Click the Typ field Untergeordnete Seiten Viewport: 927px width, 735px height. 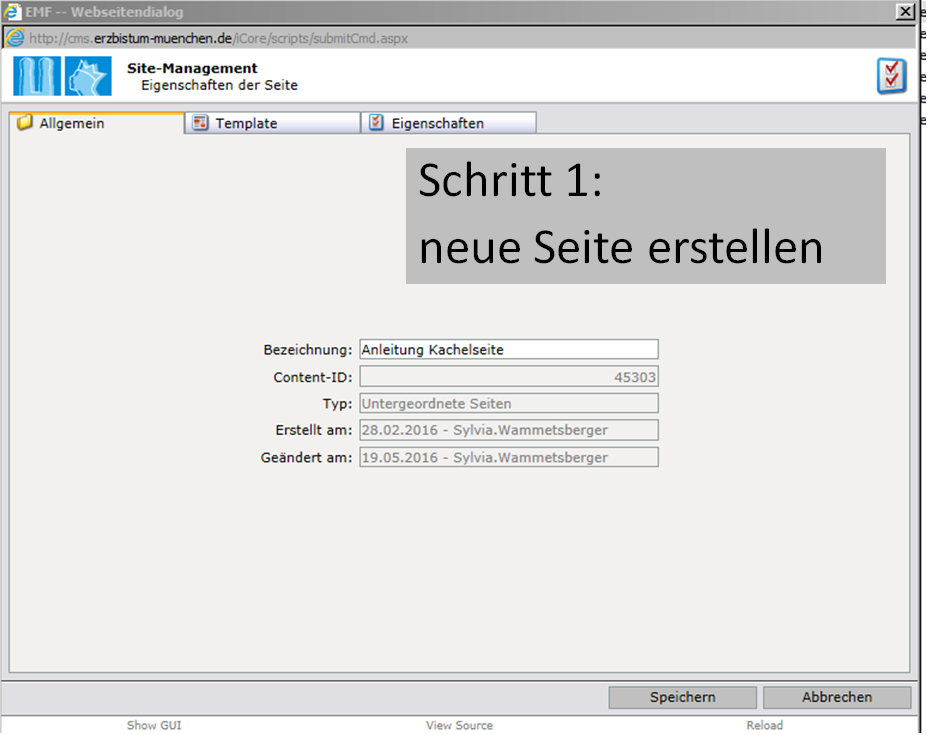[509, 403]
